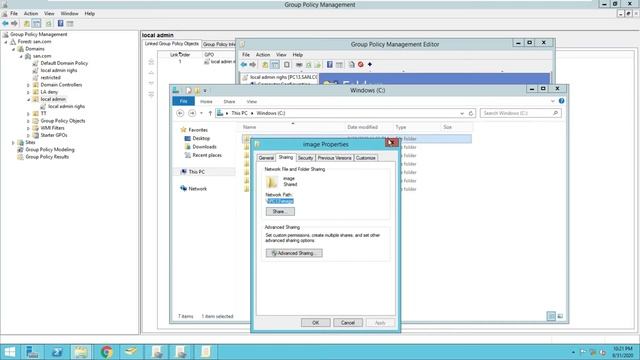This screenshot has width=640, height=360.
Task: Open PowerShell from taskbar
Action: tap(57, 352)
